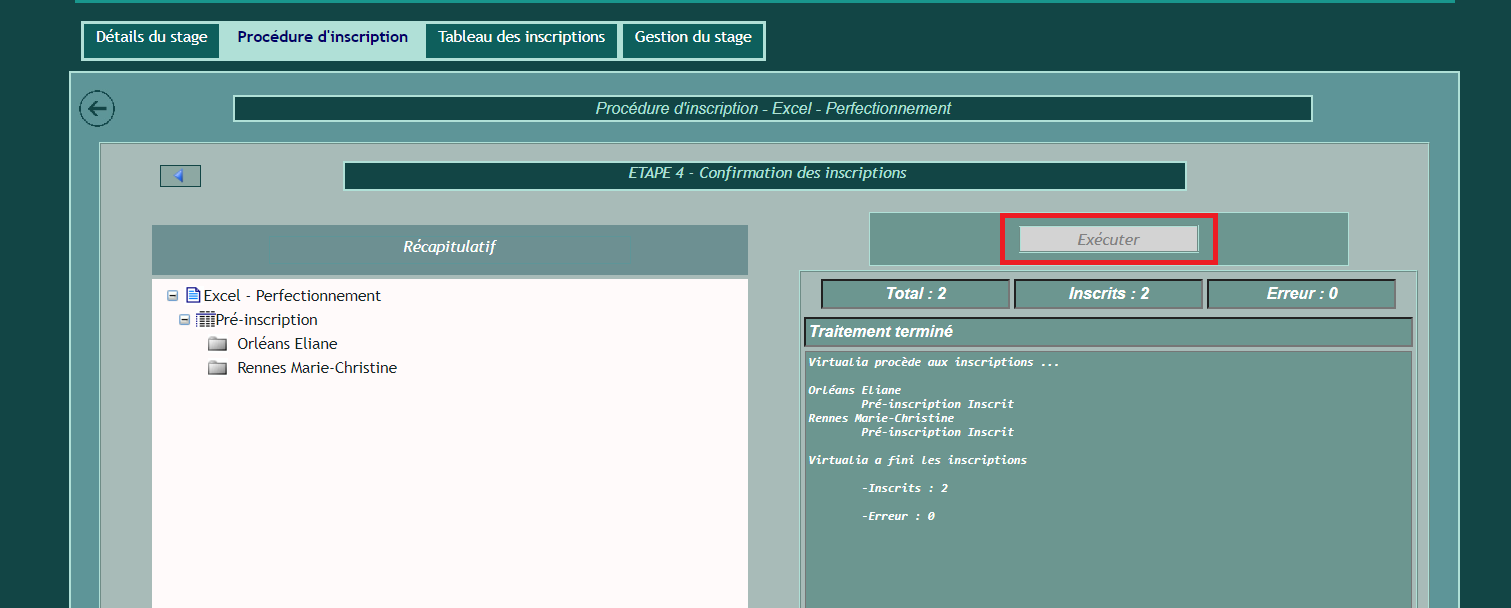The image size is (1511, 608).
Task: Click the document icon beside Excel - Perfectionnement
Action: tap(193, 296)
